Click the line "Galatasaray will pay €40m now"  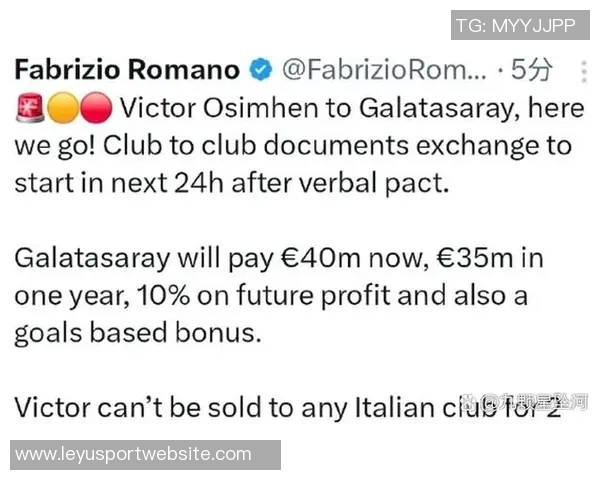pyautogui.click(x=209, y=259)
